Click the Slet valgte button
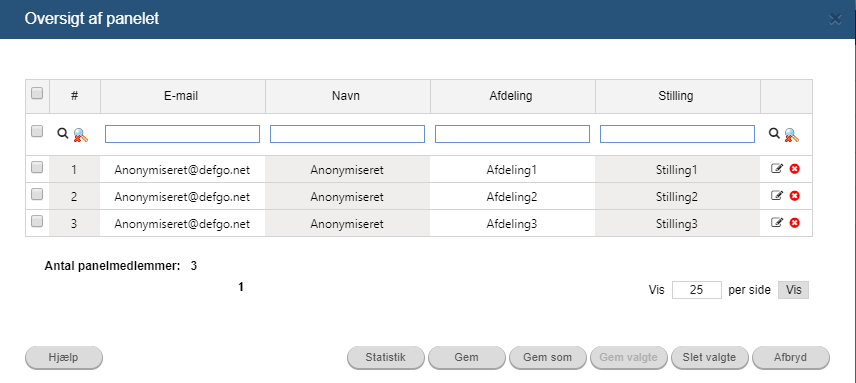Image resolution: width=856 pixels, height=383 pixels. (x=709, y=358)
